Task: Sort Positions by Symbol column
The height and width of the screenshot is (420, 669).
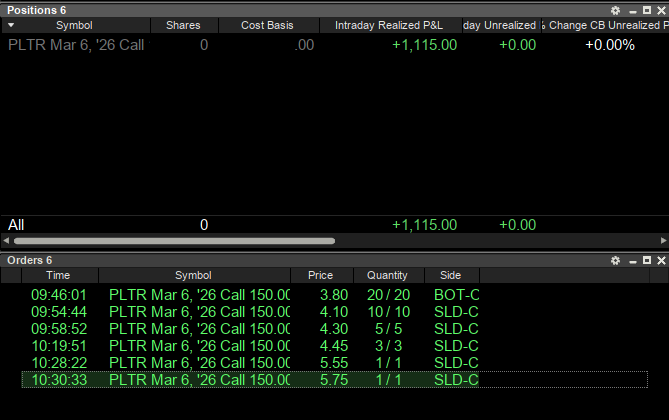Action: click(x=74, y=25)
